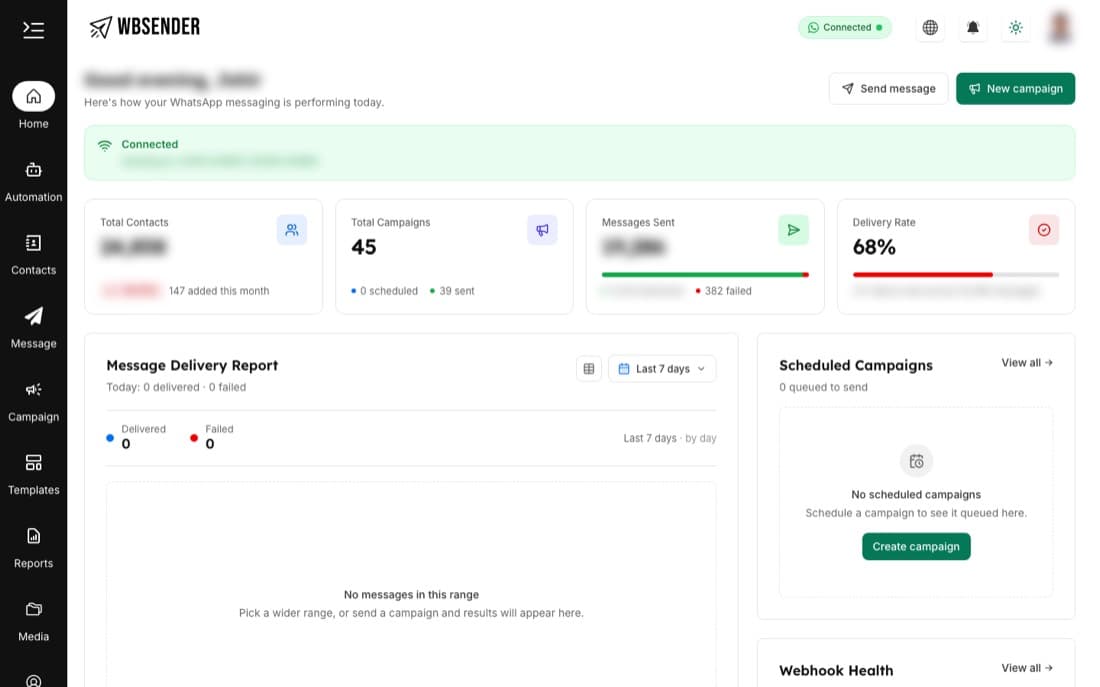
Task: Go to Home in the sidebar
Action: [33, 106]
